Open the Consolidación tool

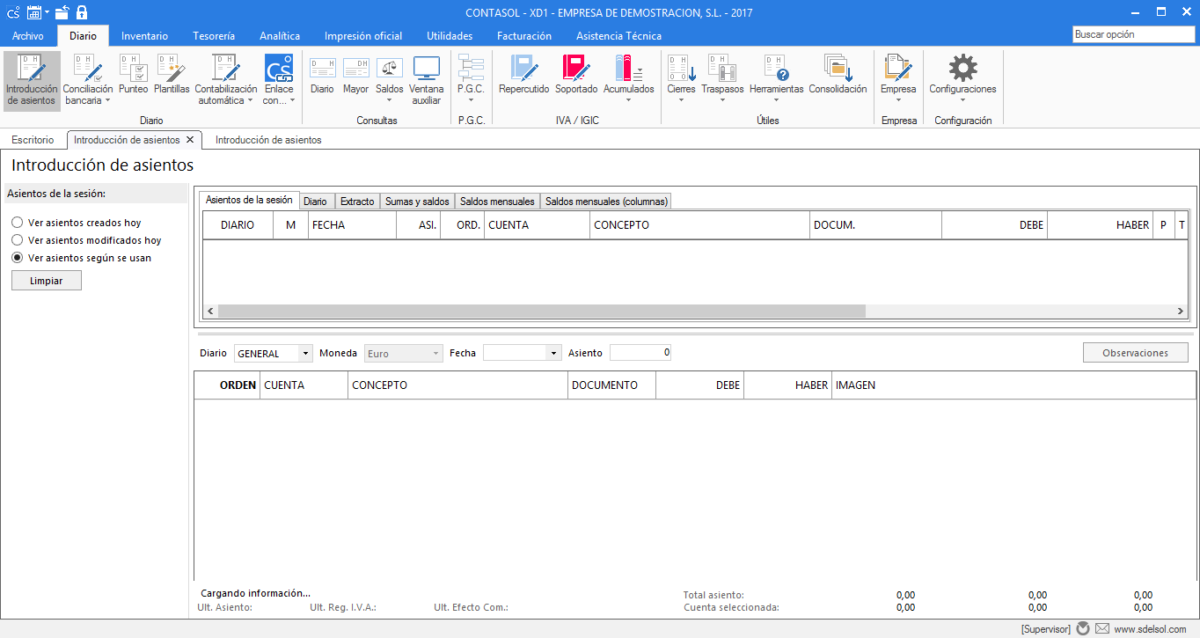click(837, 74)
